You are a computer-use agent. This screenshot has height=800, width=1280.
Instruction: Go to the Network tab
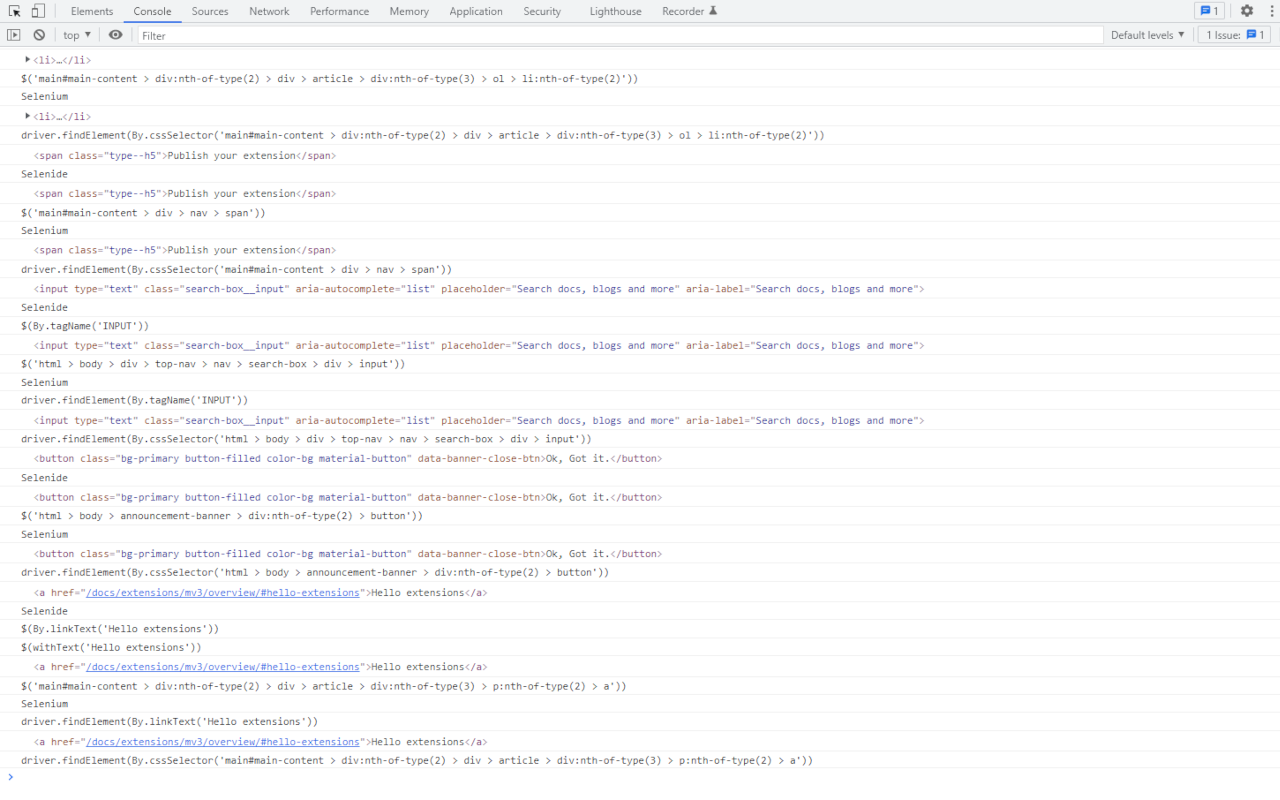point(269,11)
